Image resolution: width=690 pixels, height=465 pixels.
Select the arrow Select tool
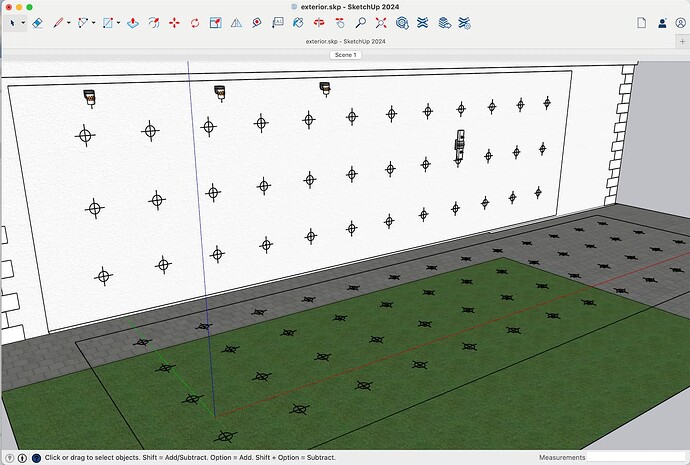[x=12, y=23]
